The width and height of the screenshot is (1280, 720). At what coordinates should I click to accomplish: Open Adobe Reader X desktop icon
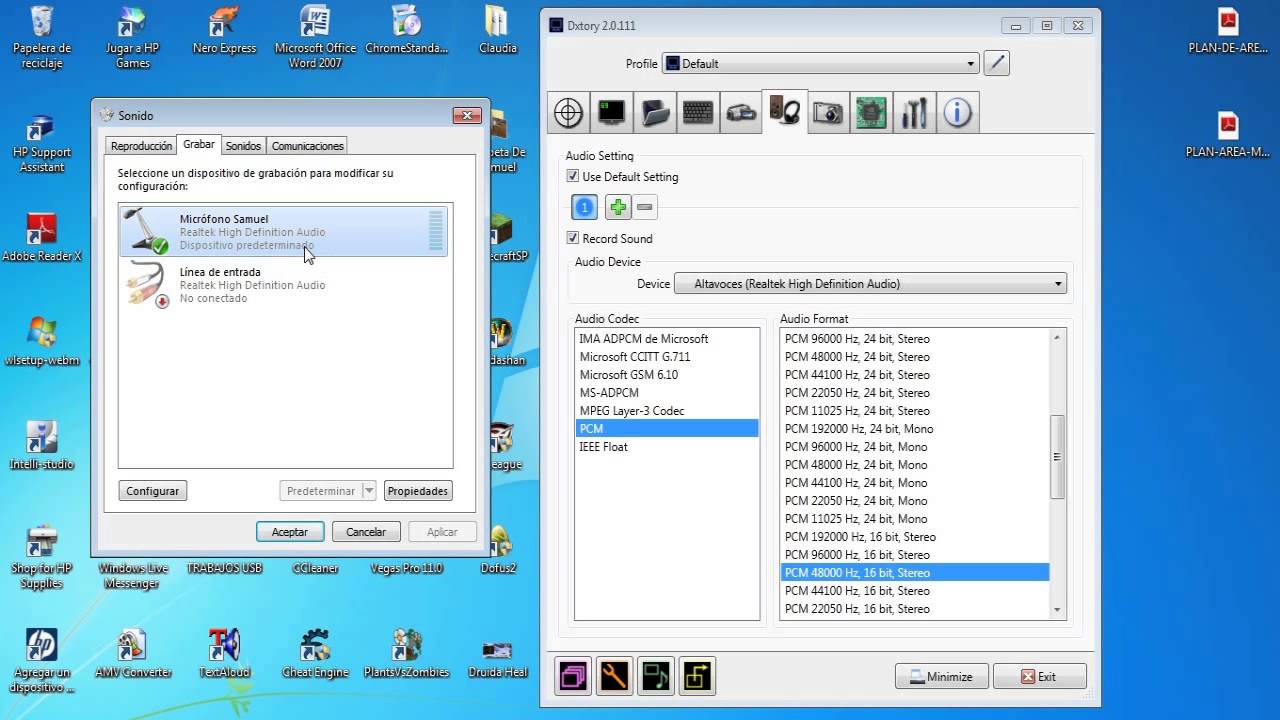[x=41, y=238]
